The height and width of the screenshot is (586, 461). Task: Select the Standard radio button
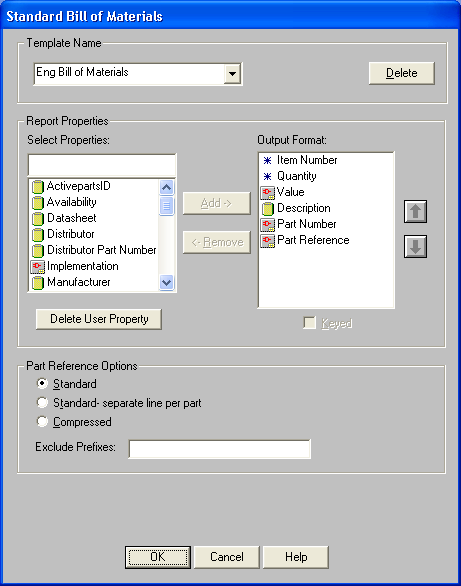click(42, 383)
